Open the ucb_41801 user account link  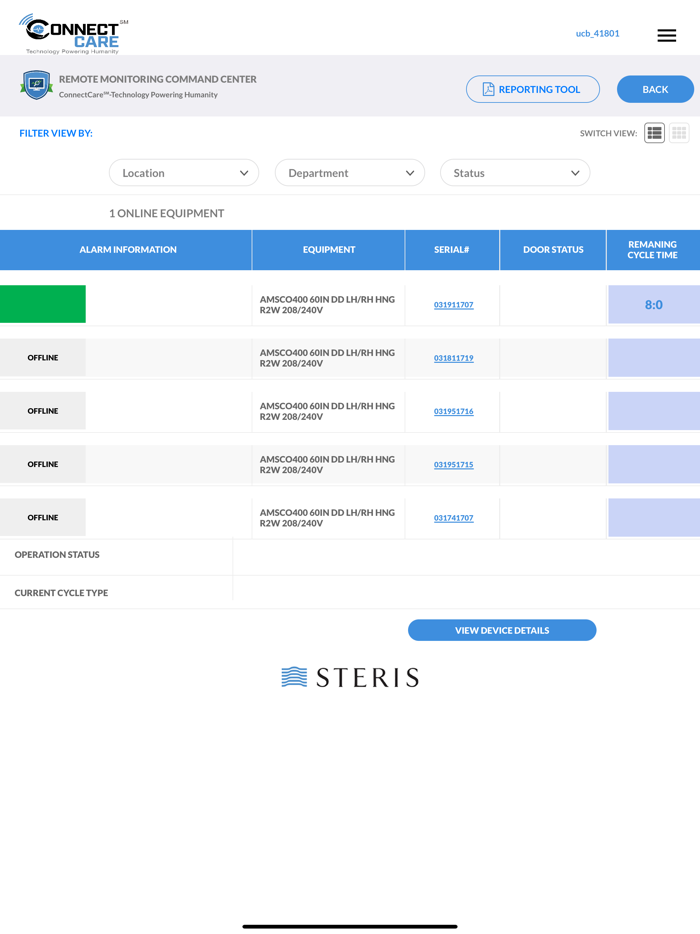598,33
